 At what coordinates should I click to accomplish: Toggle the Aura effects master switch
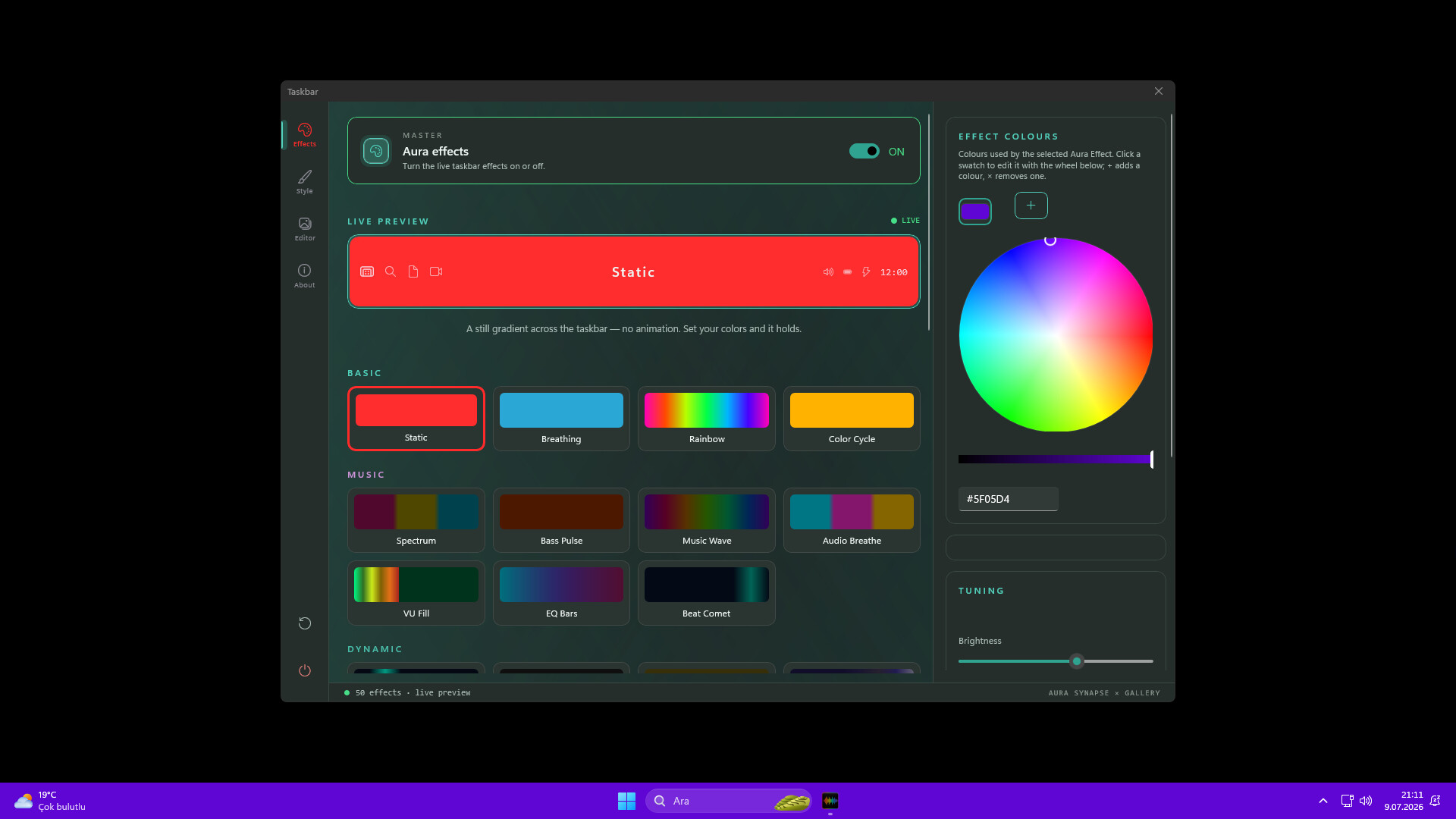tap(864, 151)
